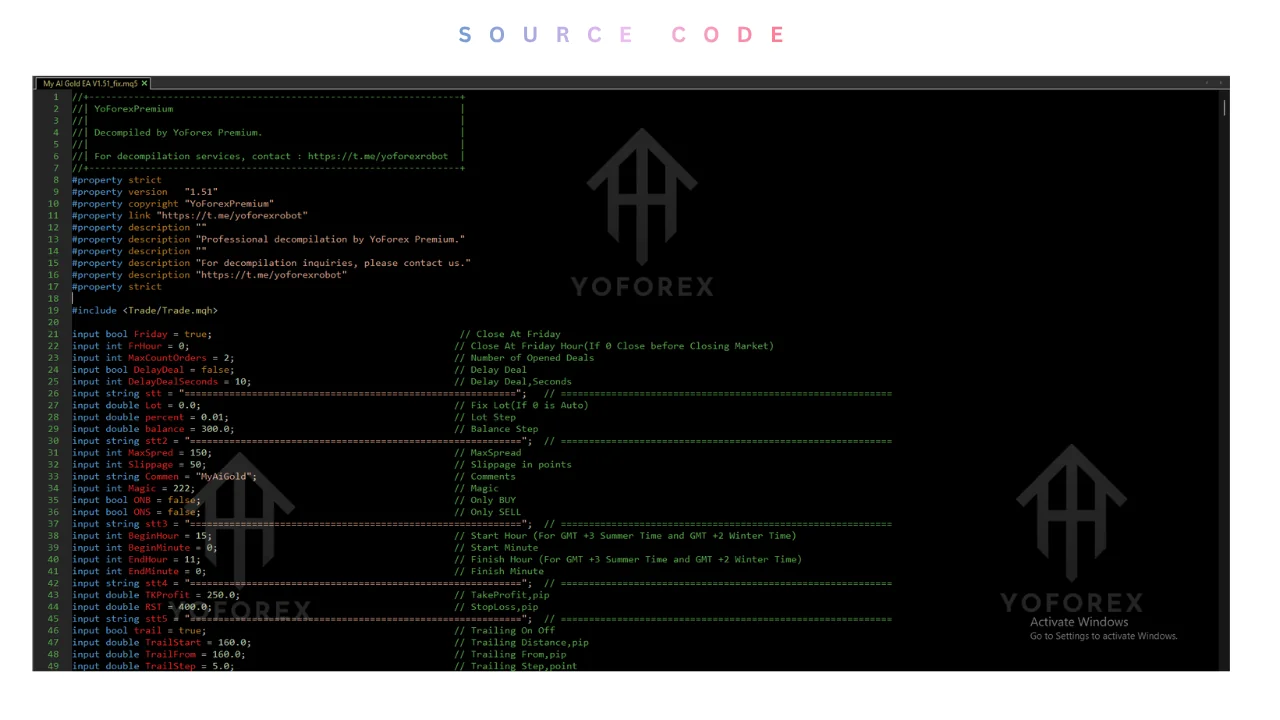Image resolution: width=1280 pixels, height=720 pixels.
Task: Click the "// Close At Friday" comment on line 21
Action: 510,334
